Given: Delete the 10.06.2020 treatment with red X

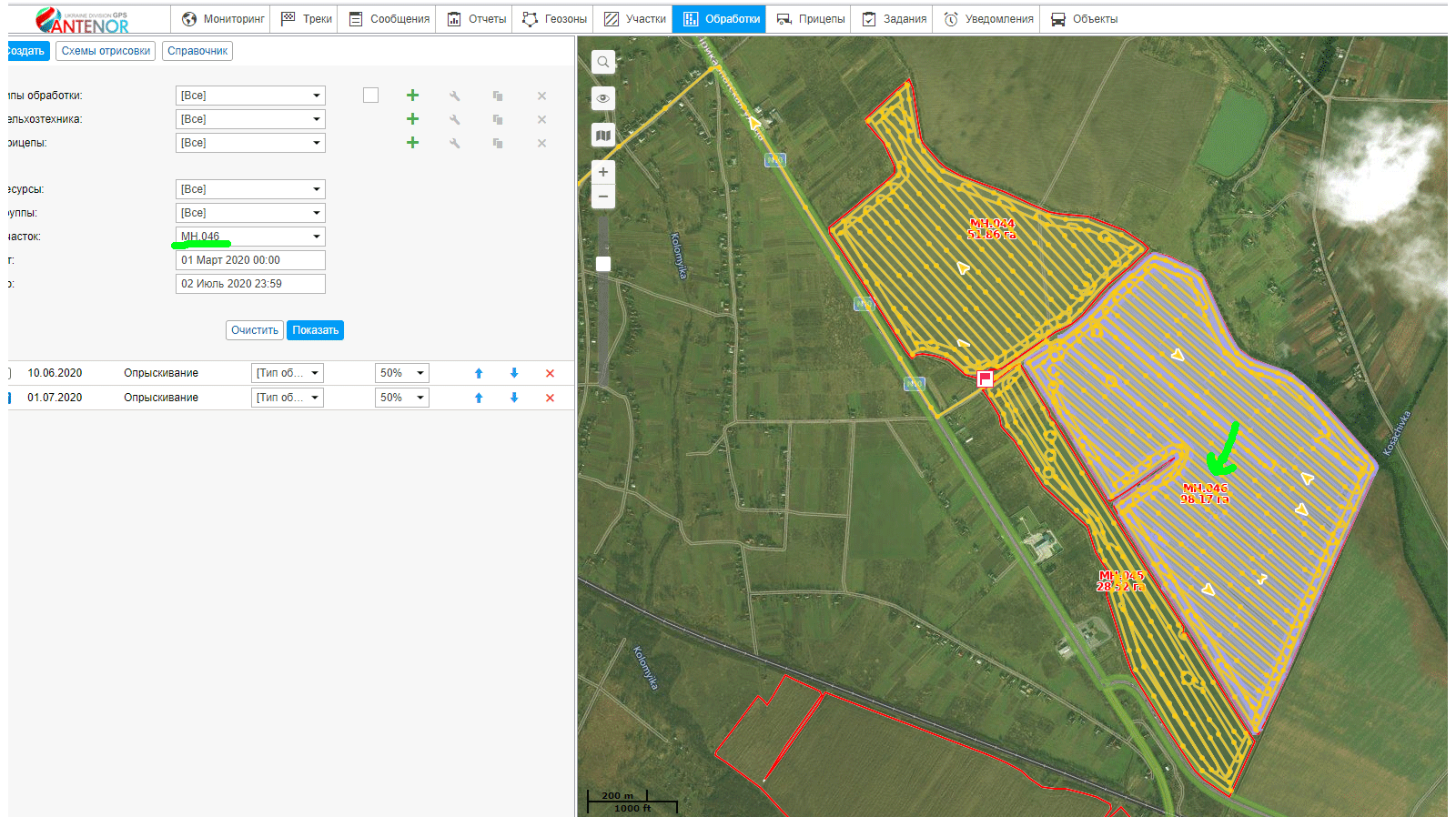Looking at the screenshot, I should click(550, 374).
